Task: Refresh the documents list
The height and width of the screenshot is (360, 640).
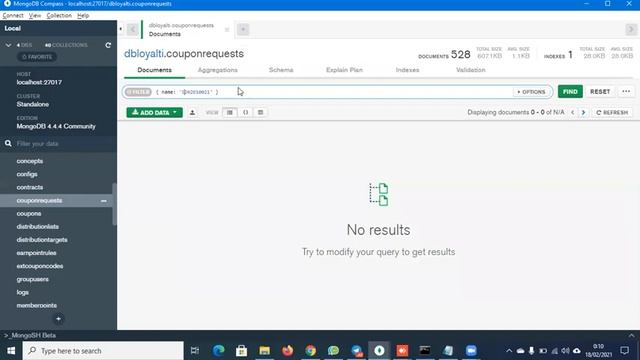Action: click(612, 113)
